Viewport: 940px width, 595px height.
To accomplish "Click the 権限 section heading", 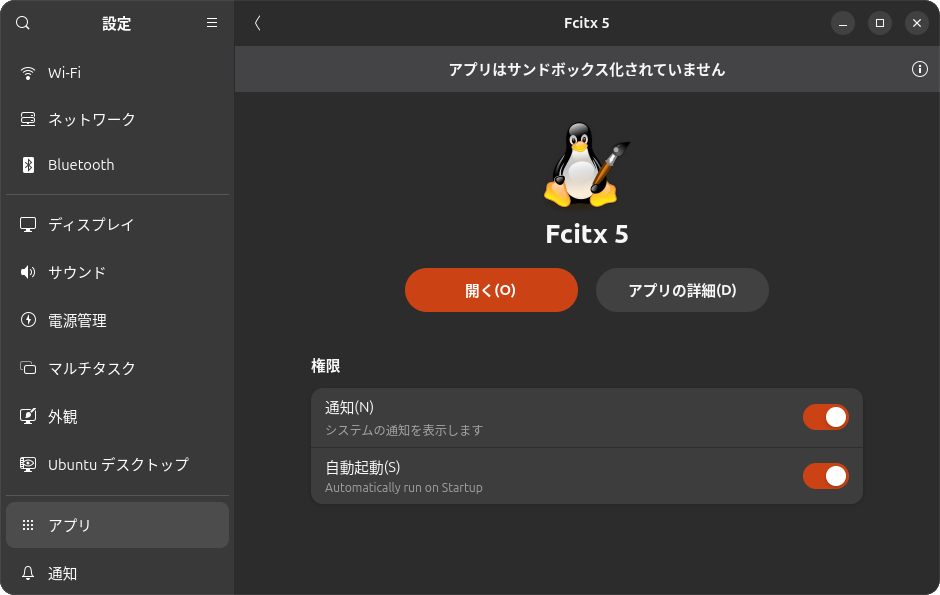I will point(326,366).
